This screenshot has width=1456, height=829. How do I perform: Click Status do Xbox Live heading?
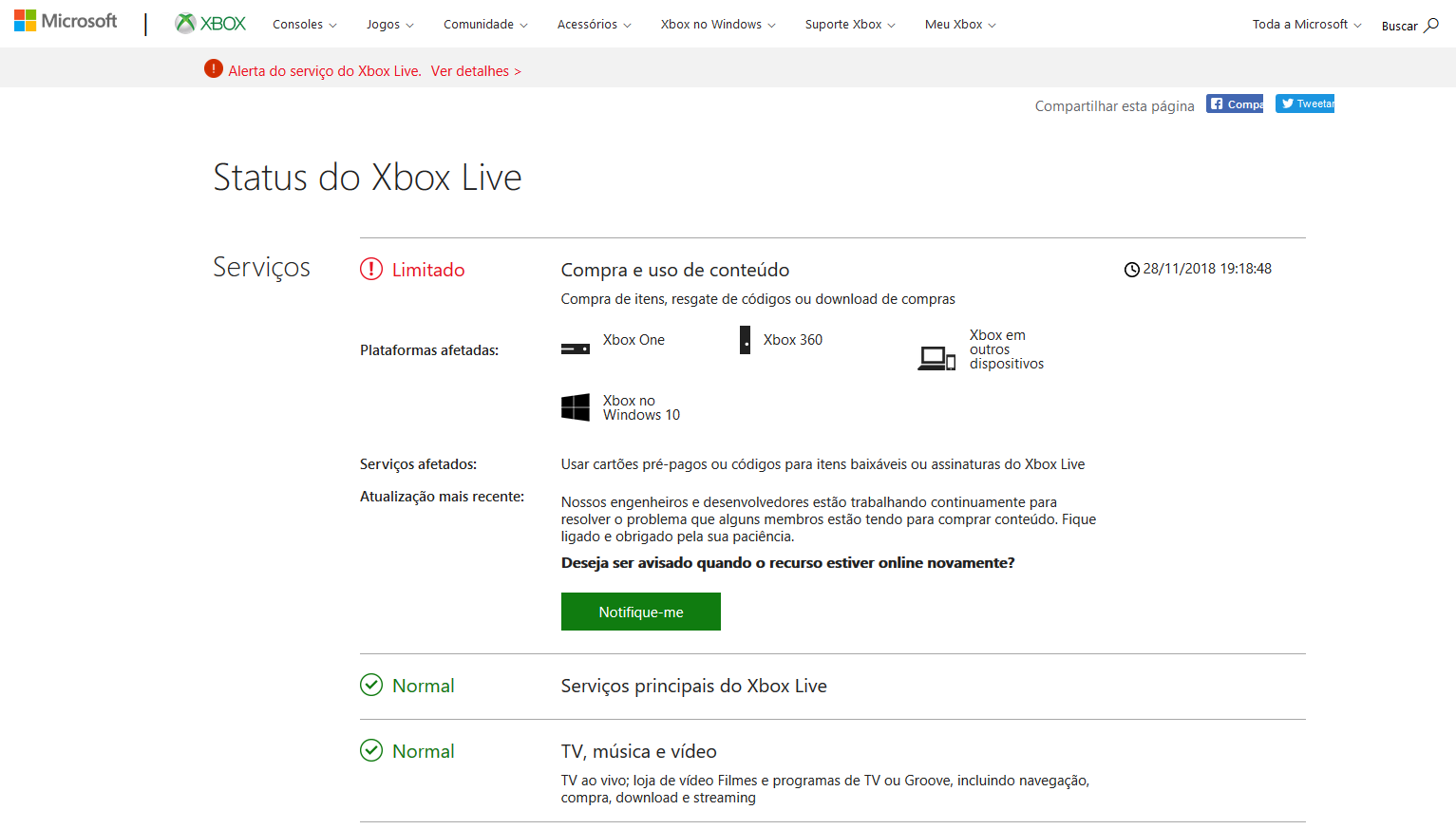pos(368,178)
